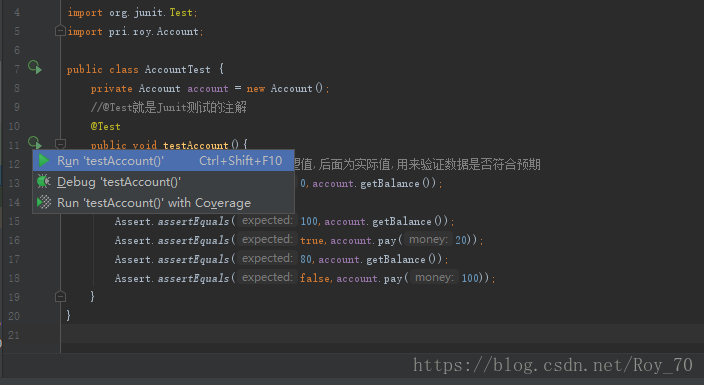Screen dimensions: 704x385
Task: Click the run test gutter icon beside testAccount
Action: click(35, 142)
